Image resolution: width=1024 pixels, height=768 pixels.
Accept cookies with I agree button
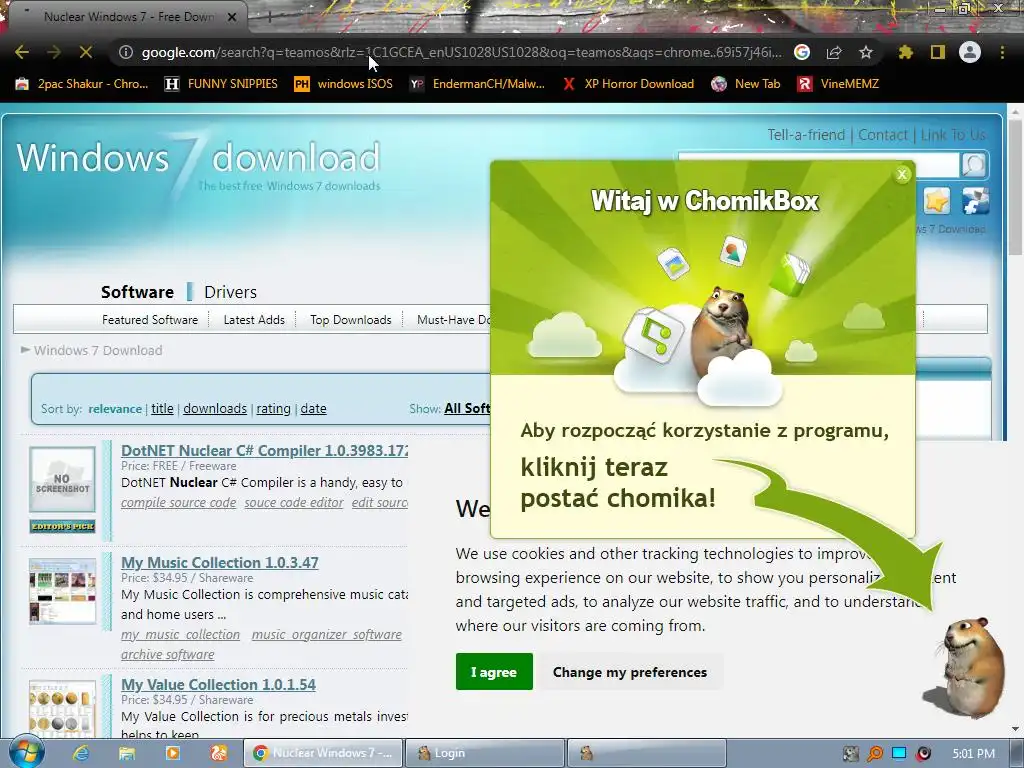pos(494,671)
